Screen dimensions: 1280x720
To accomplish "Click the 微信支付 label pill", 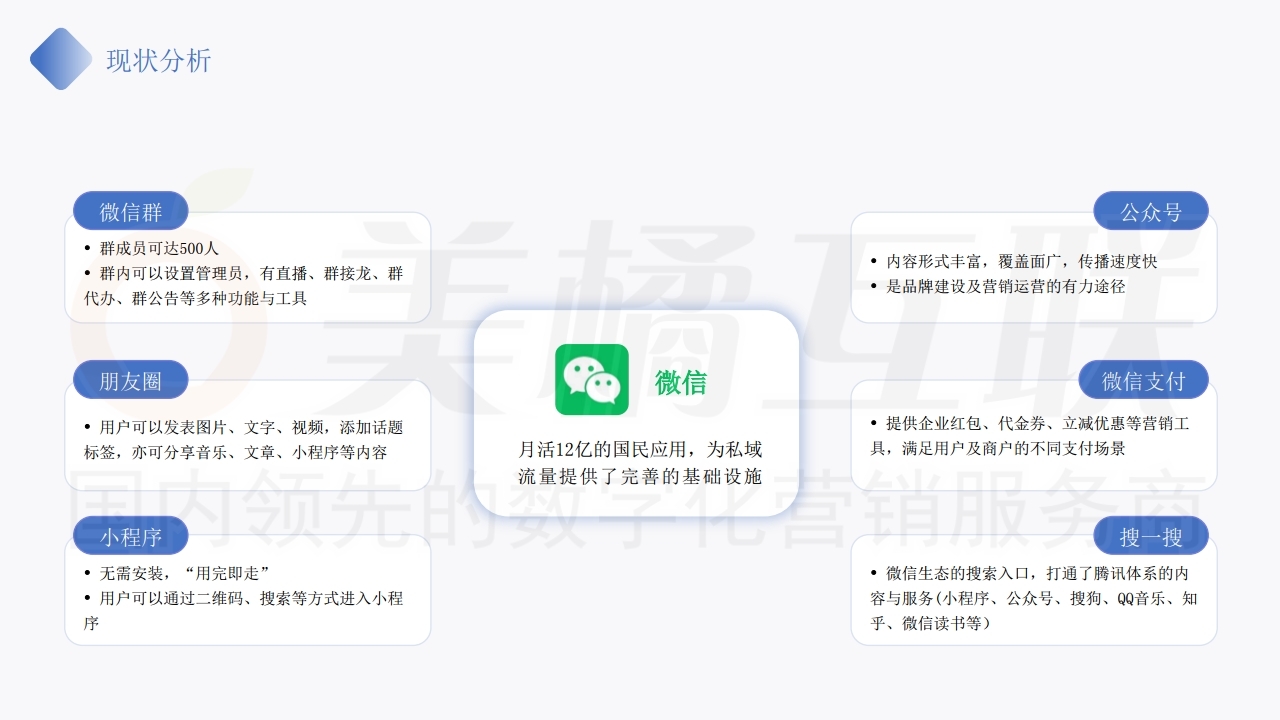I will (1144, 380).
